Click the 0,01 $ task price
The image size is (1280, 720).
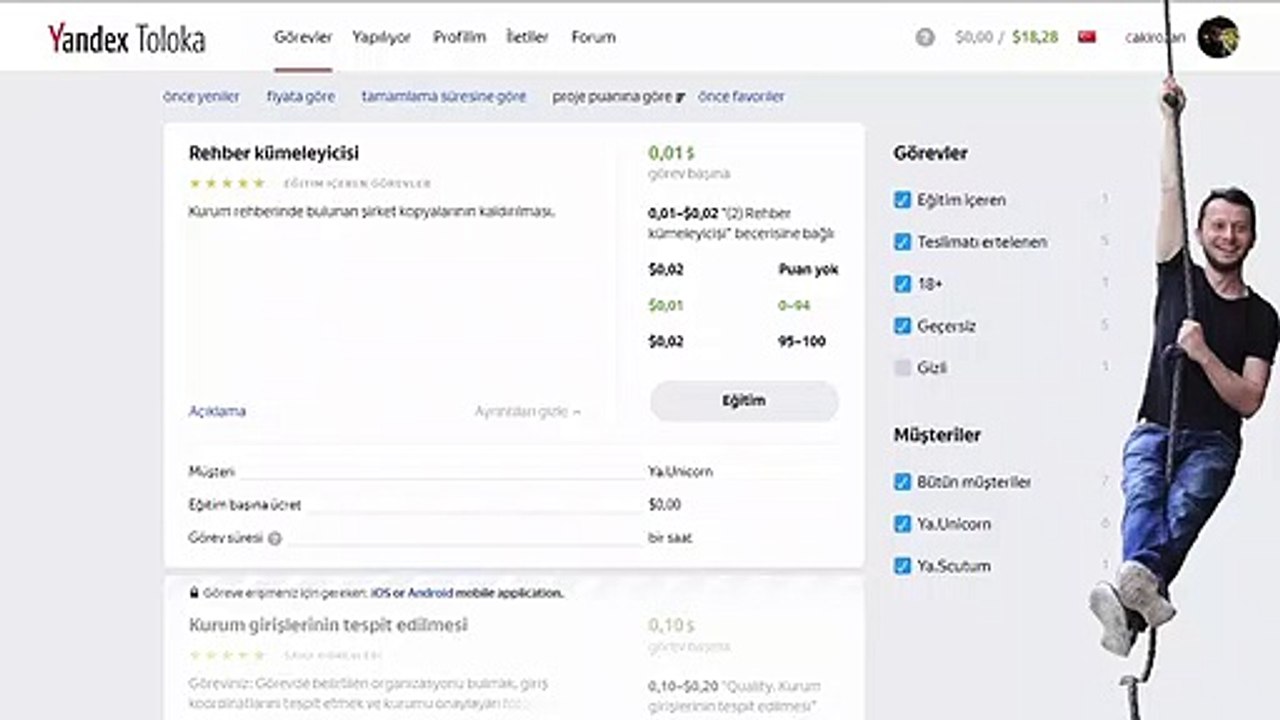click(671, 153)
